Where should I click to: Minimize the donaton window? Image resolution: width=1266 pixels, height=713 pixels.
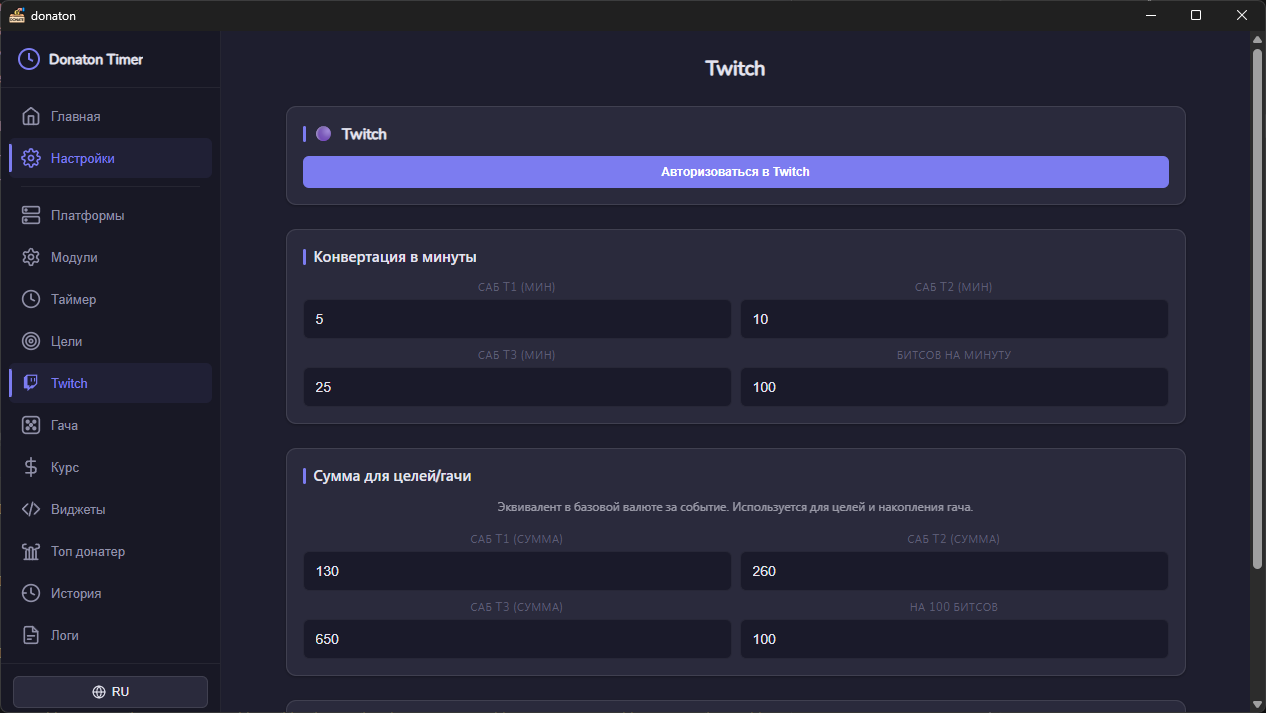[x=1150, y=15]
